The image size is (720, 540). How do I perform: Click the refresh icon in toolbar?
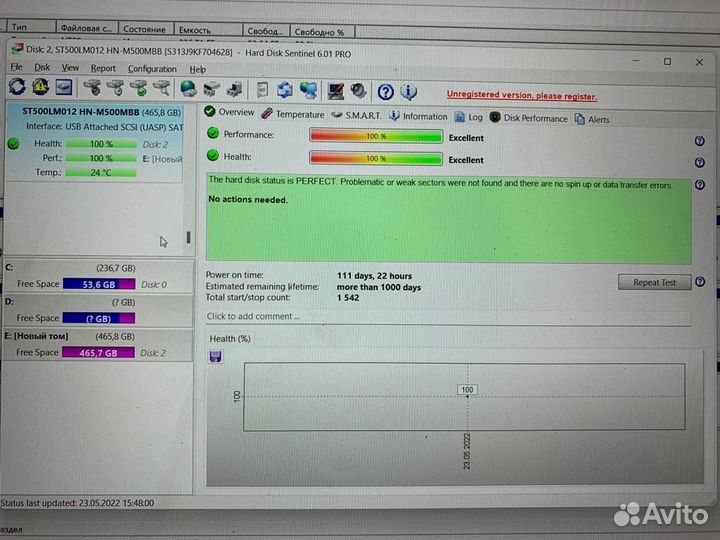[17, 90]
